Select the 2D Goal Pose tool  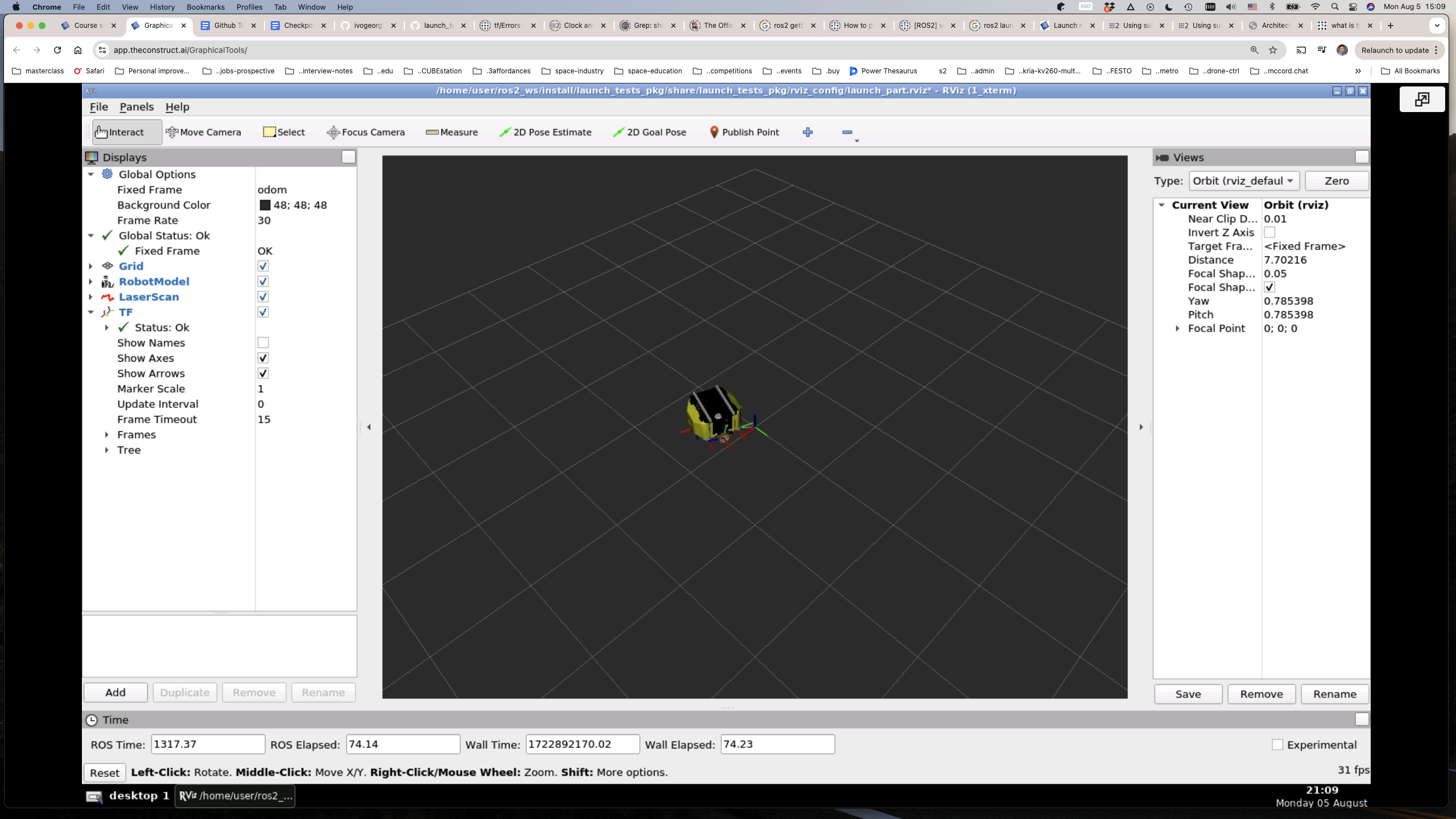[651, 131]
